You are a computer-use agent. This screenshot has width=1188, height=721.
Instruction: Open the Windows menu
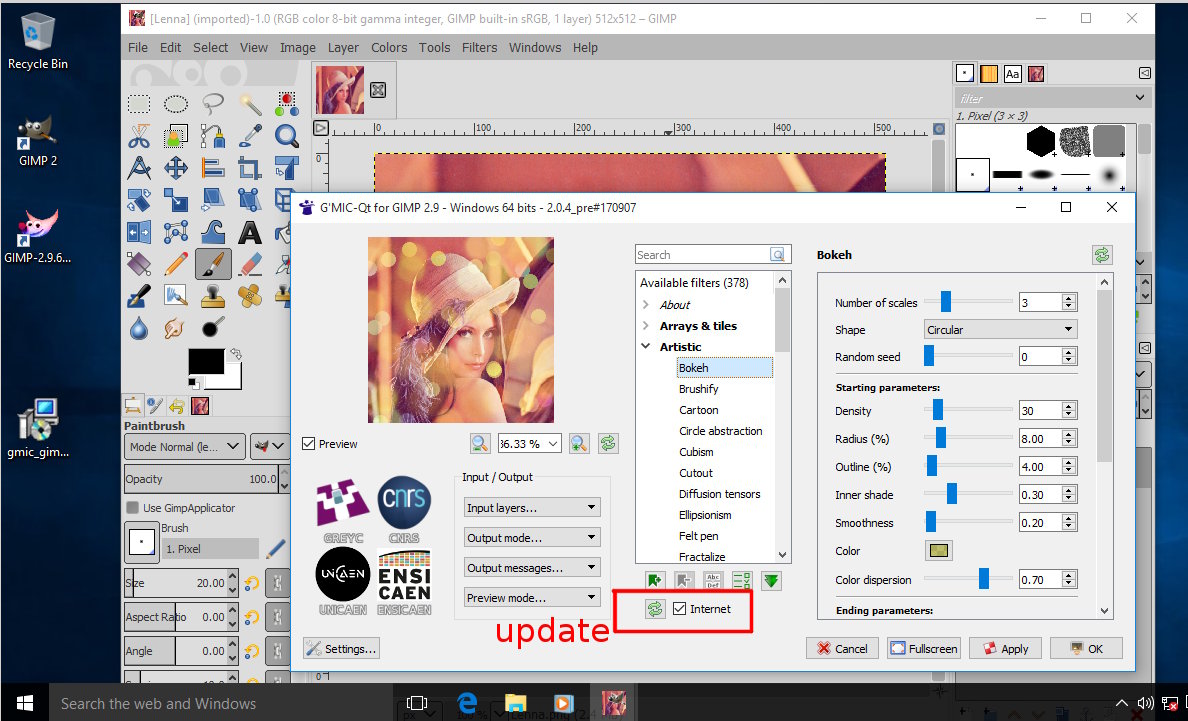[x=535, y=47]
